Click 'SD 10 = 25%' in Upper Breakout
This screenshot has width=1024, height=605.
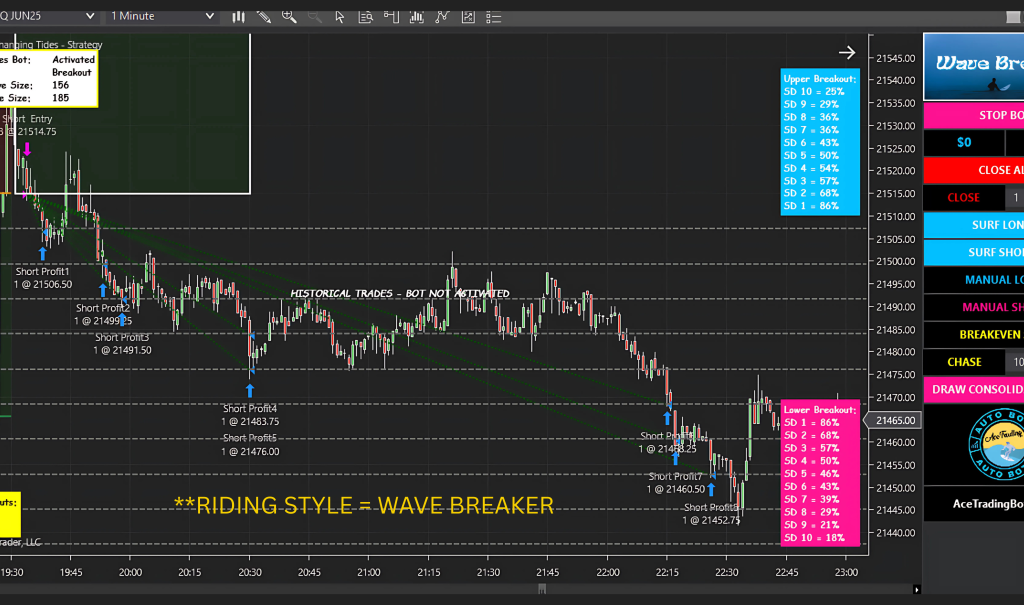pos(814,91)
